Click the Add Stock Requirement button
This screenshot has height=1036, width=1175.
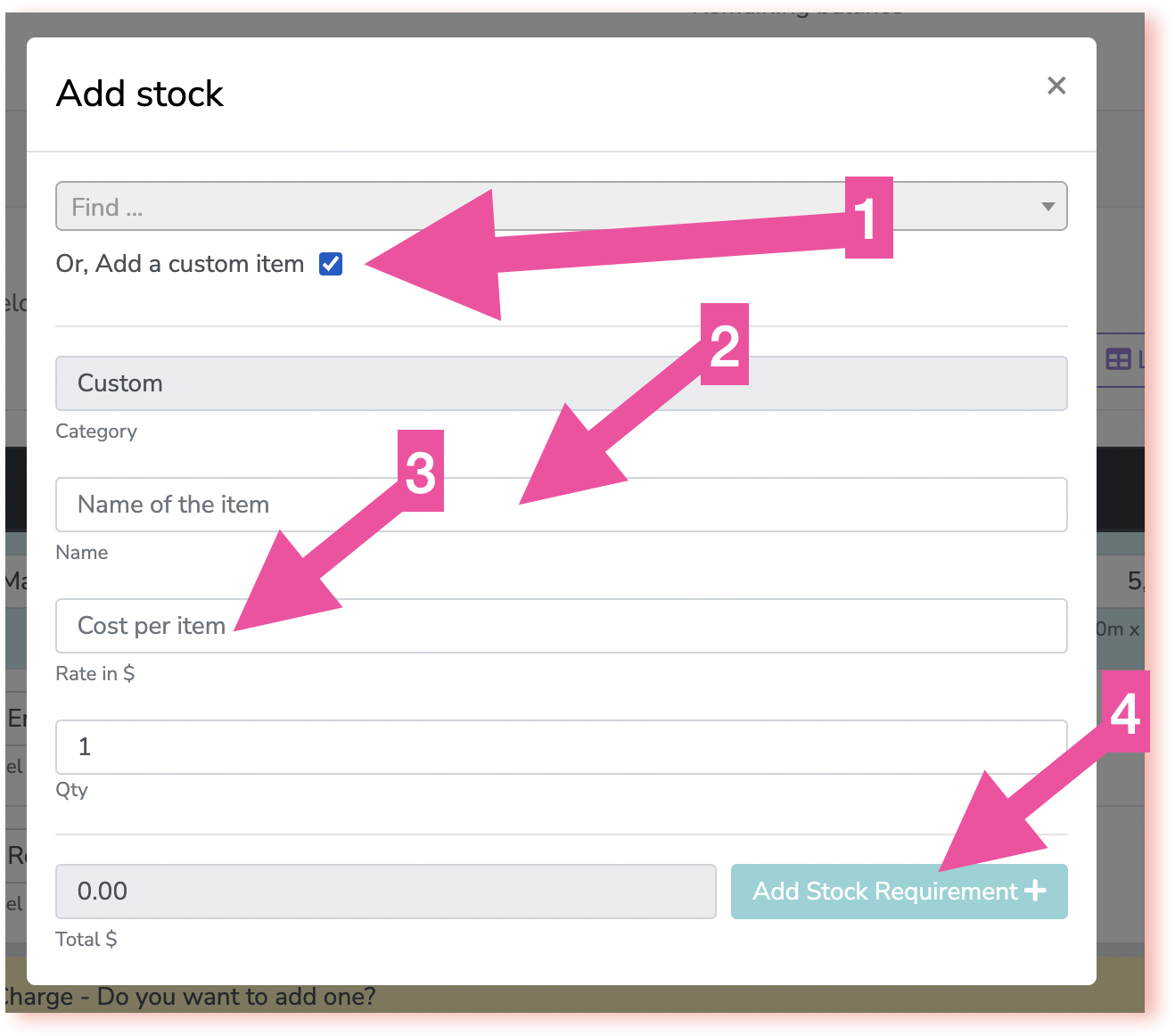(x=899, y=892)
